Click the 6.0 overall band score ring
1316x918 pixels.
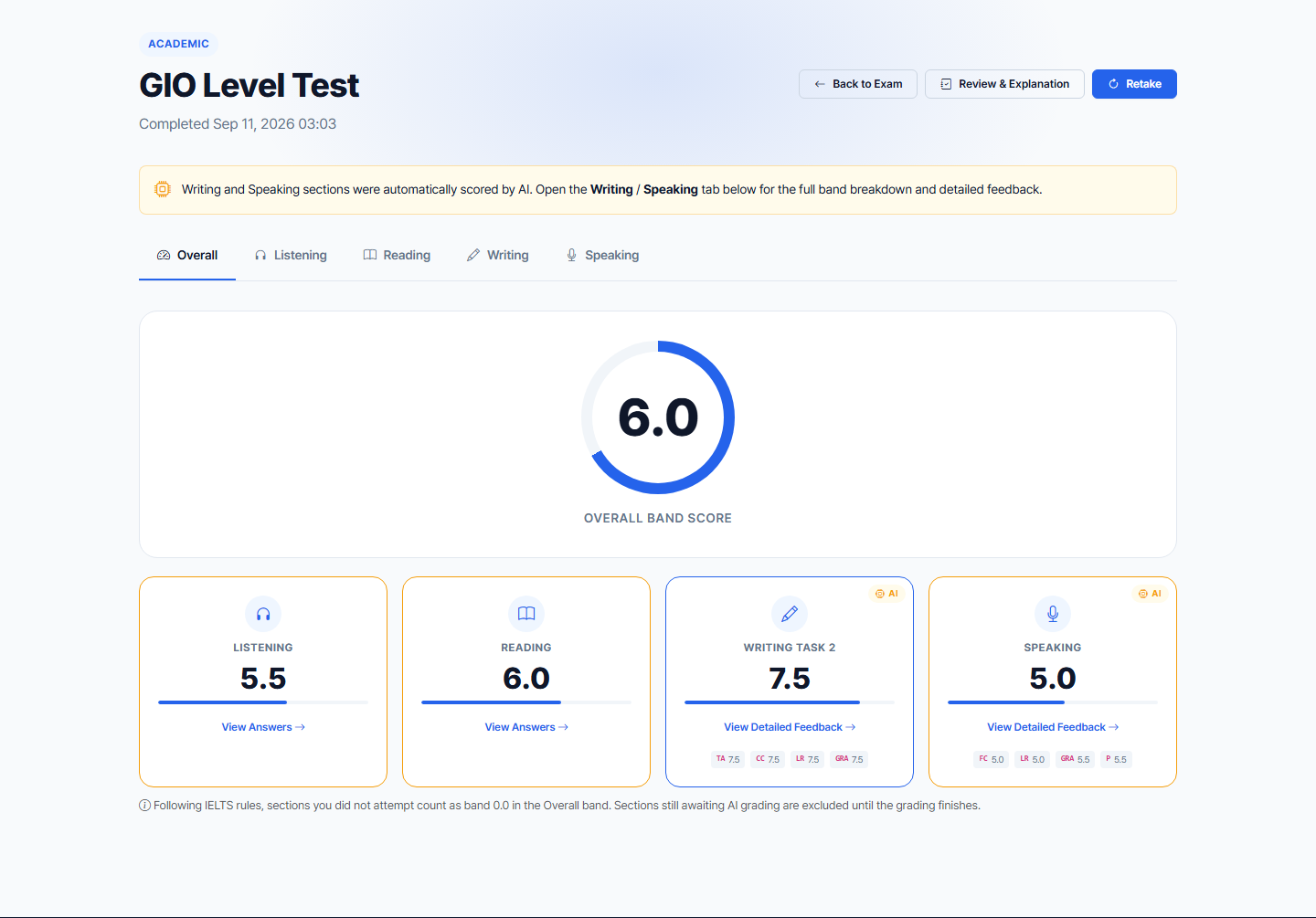coord(658,417)
